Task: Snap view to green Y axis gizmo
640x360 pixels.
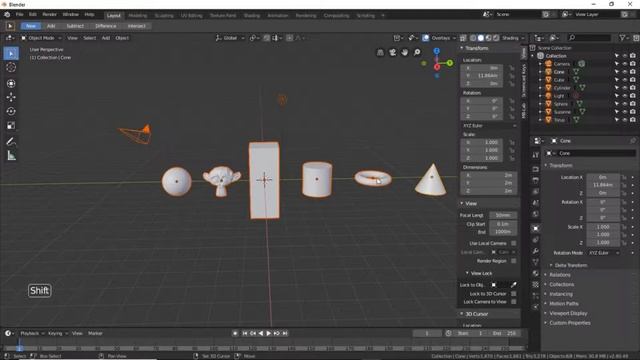Action: coord(449,63)
